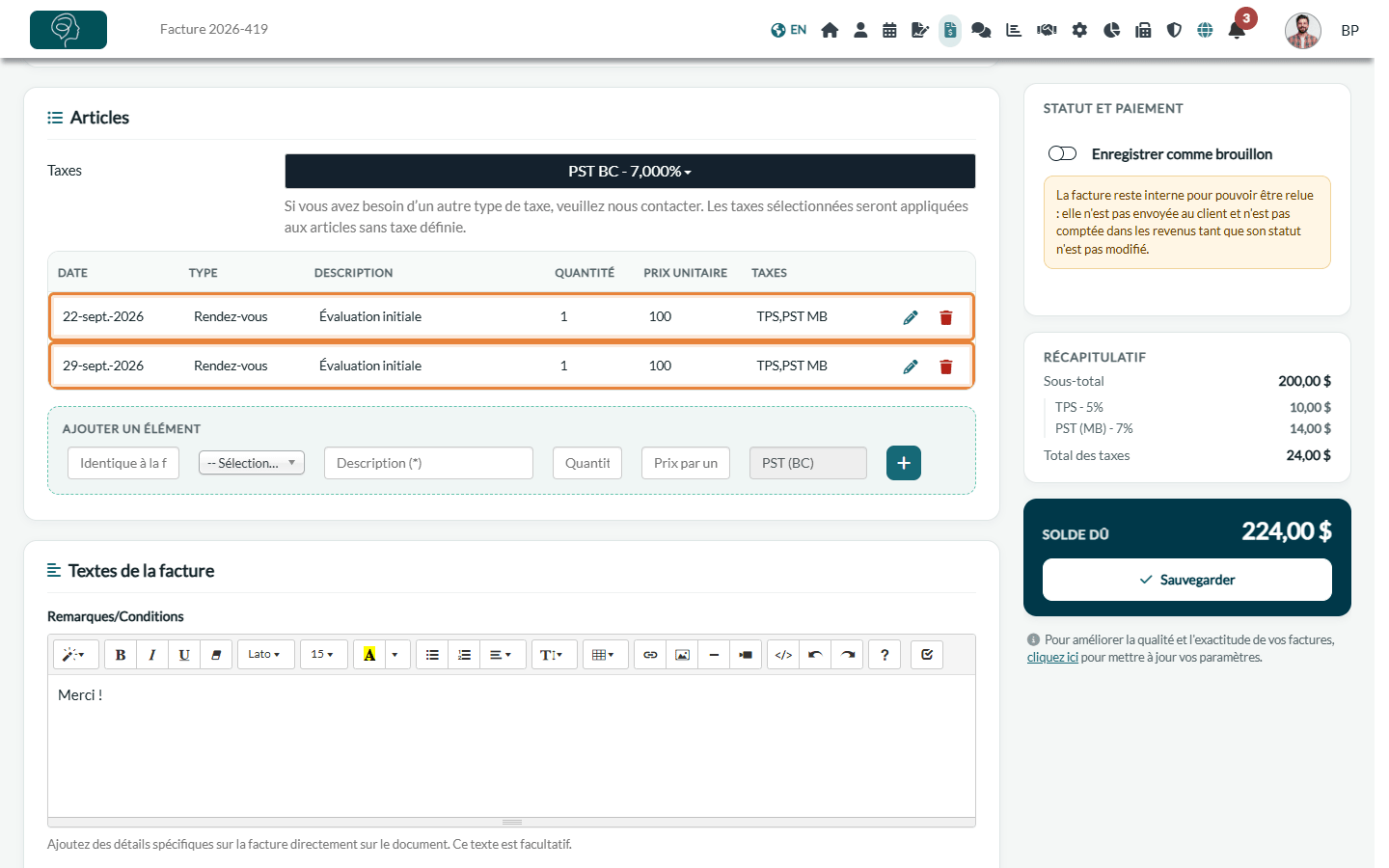Image resolution: width=1389 pixels, height=868 pixels.
Task: Insert a link in the remarks editor
Action: 650,655
